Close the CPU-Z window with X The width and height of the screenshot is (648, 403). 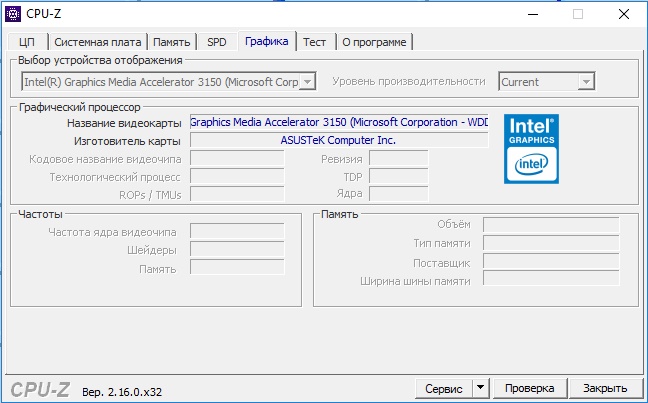[x=624, y=14]
